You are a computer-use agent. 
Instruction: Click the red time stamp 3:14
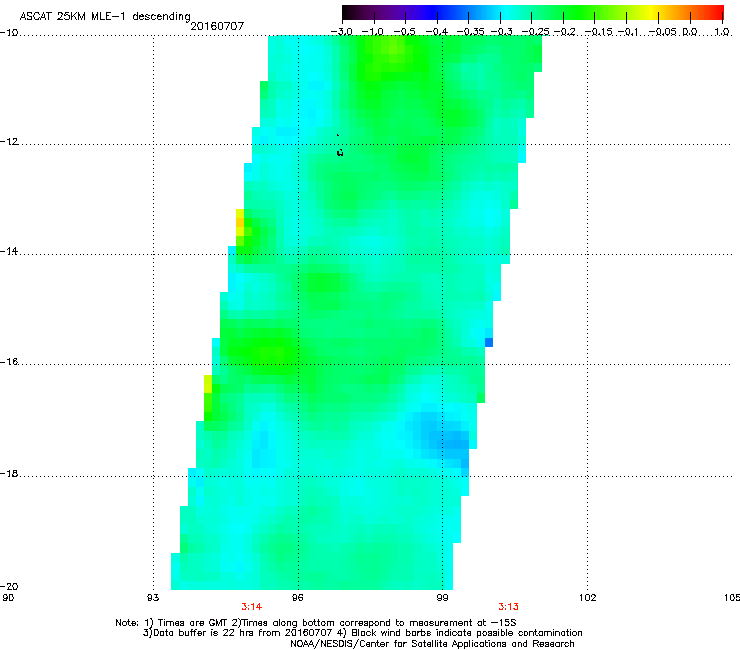252,607
